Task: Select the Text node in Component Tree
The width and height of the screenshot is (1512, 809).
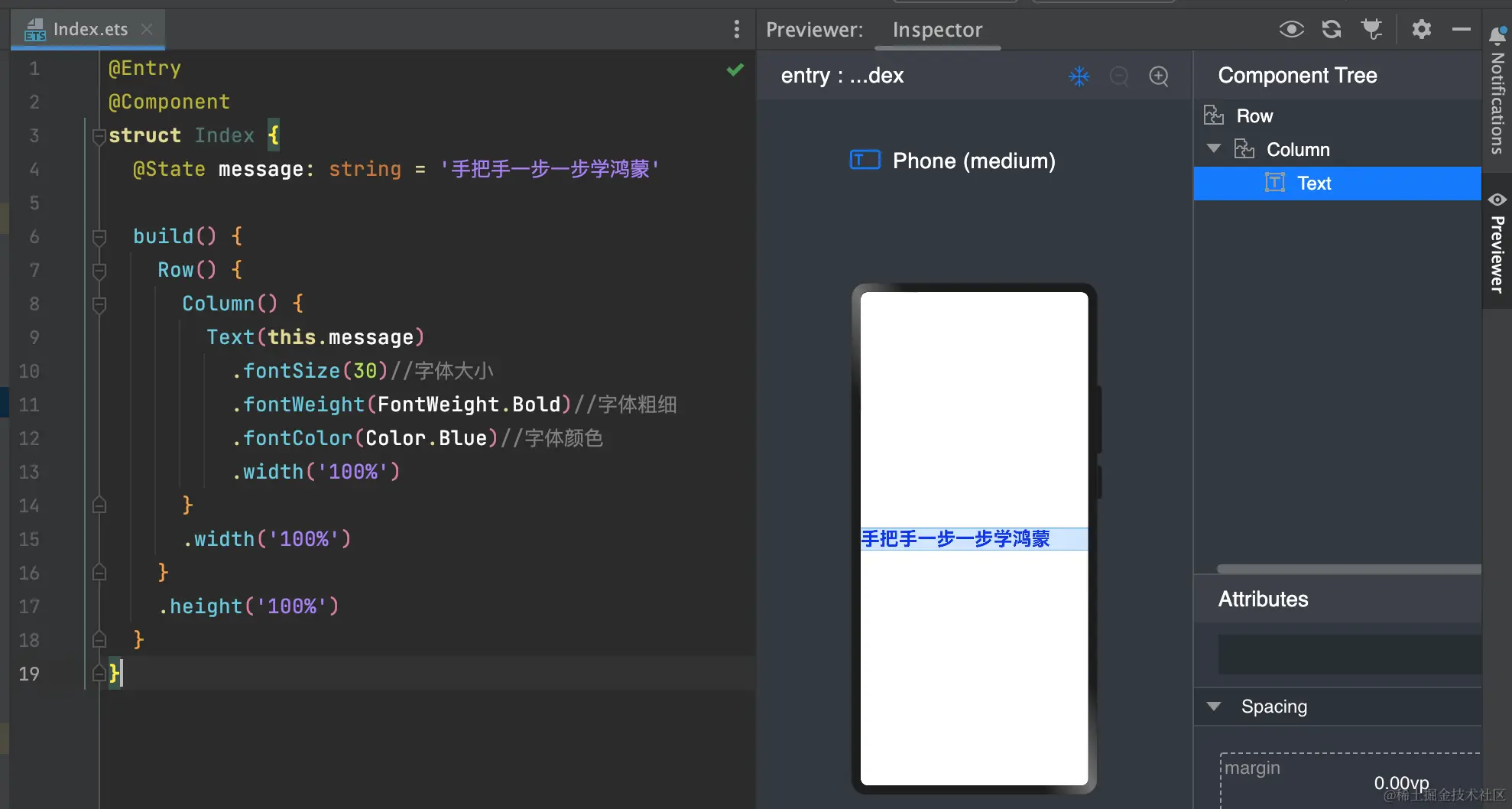Action: [1337, 184]
